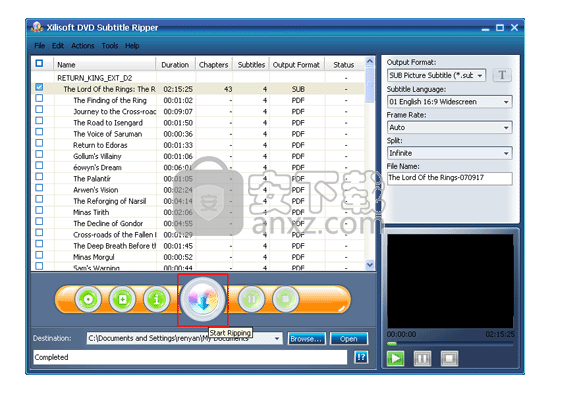562x396 pixels.
Task: Open the Output Format dropdown
Action: [437, 75]
